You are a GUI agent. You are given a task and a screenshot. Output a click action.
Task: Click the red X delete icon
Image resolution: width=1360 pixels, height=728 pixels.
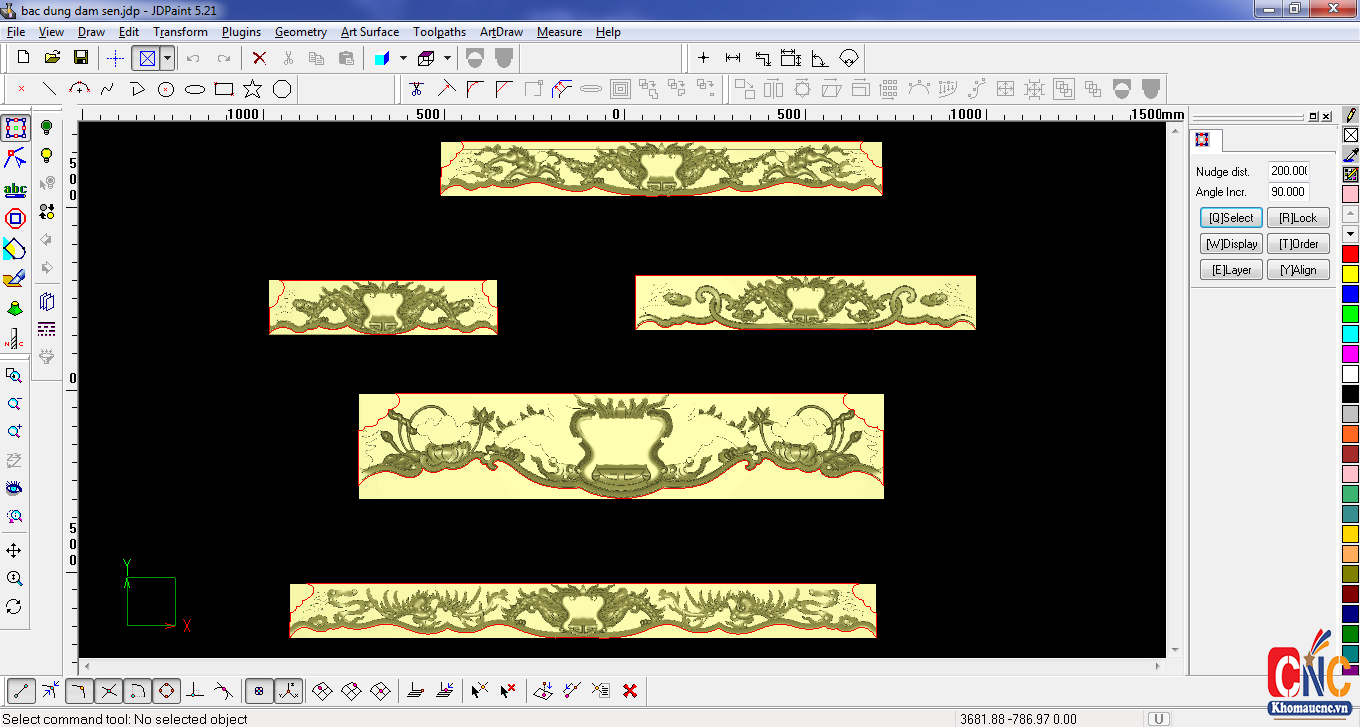point(259,58)
